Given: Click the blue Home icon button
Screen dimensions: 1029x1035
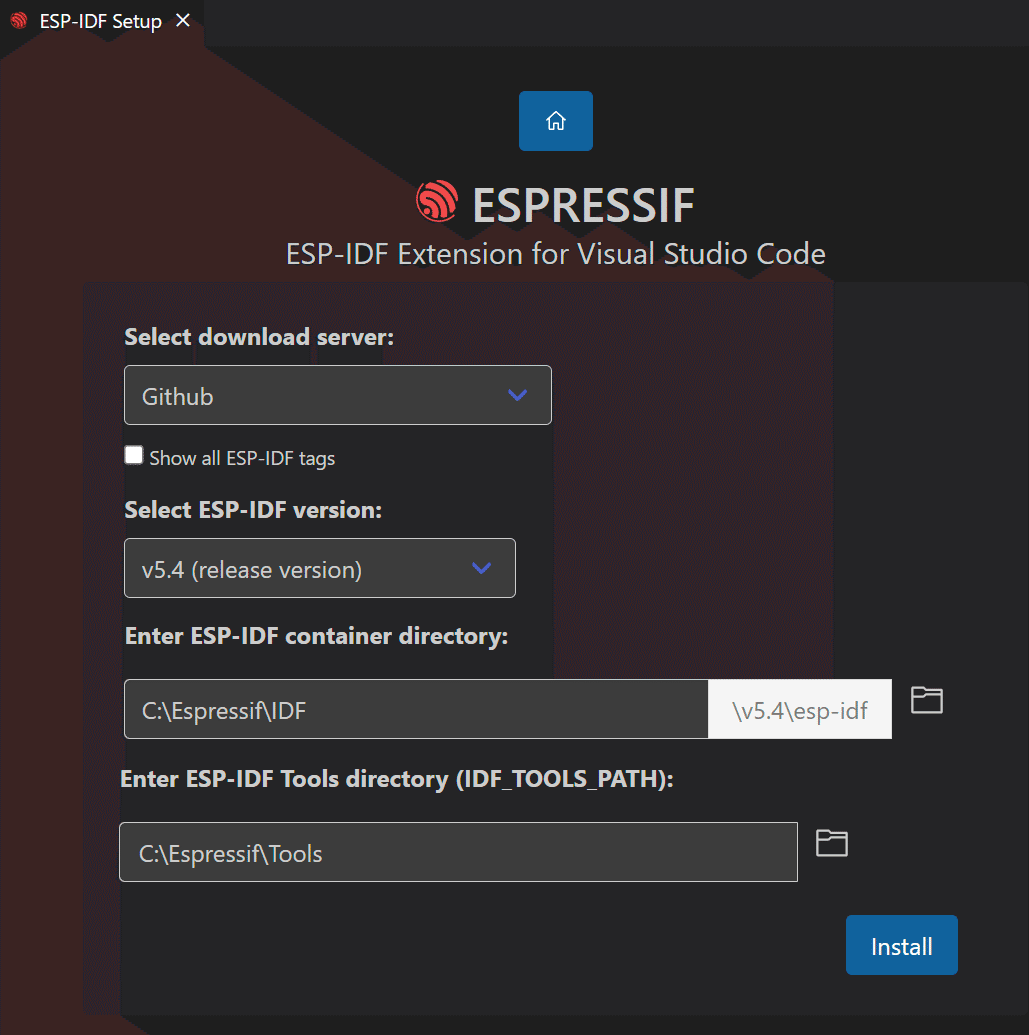Looking at the screenshot, I should [555, 121].
